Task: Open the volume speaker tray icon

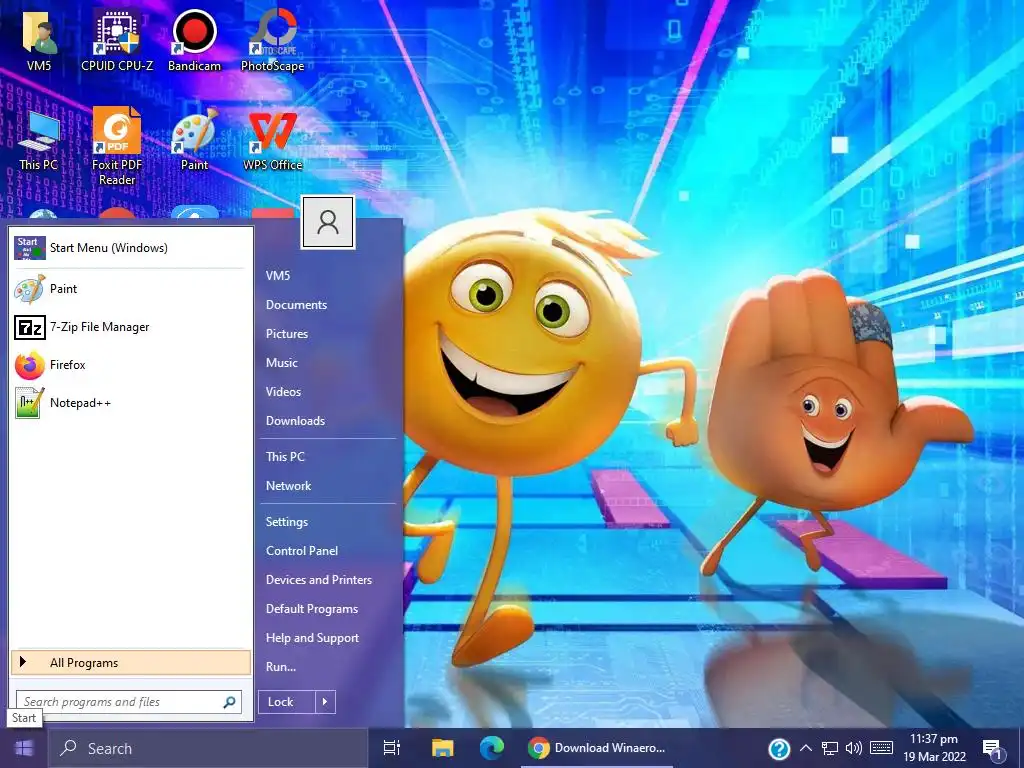Action: [854, 748]
